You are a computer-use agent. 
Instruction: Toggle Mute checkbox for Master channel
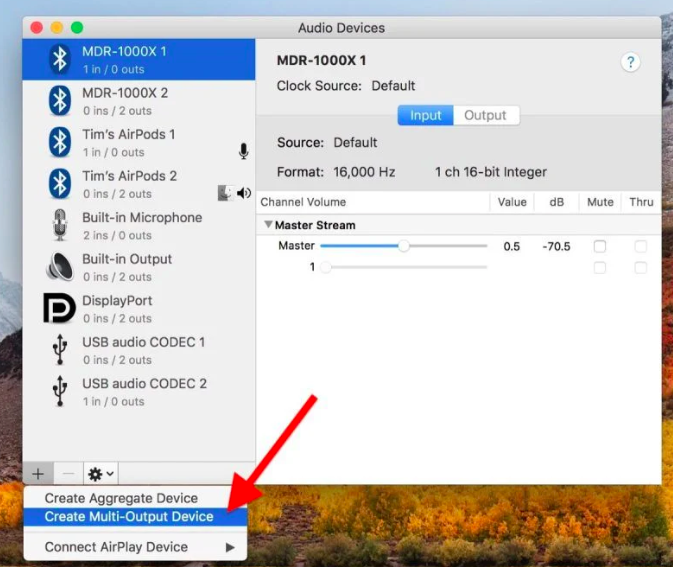(600, 246)
